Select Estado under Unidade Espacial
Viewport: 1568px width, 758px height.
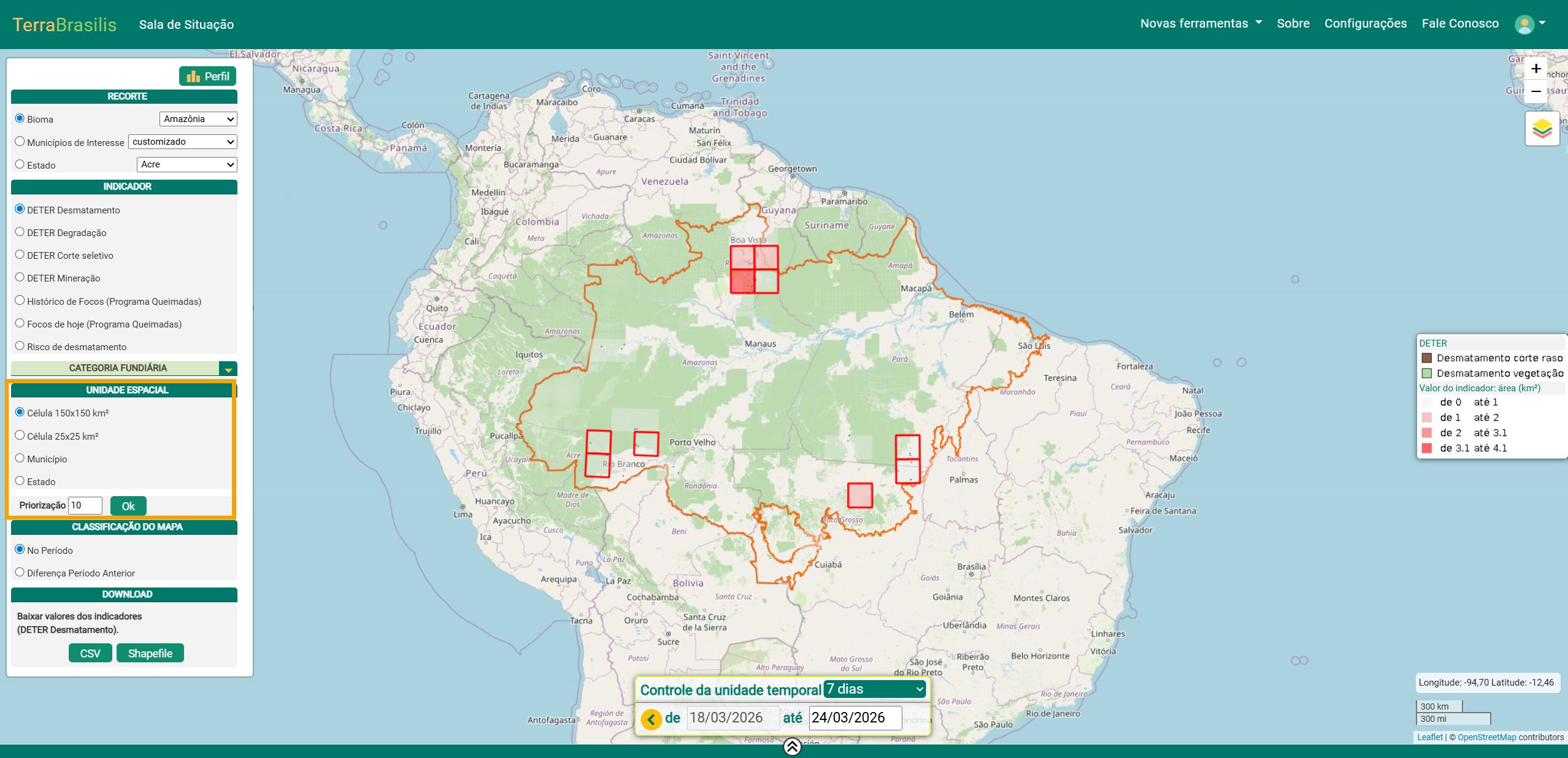[20, 481]
